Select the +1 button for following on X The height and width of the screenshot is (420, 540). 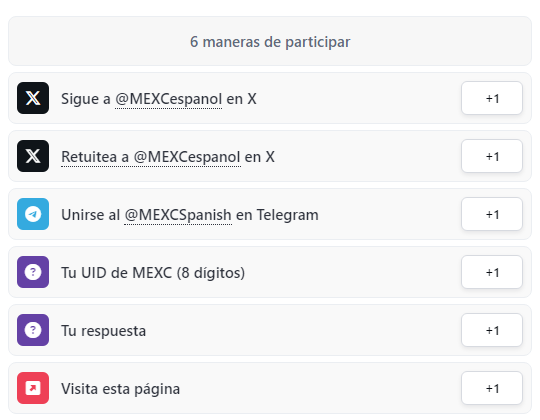pyautogui.click(x=492, y=98)
